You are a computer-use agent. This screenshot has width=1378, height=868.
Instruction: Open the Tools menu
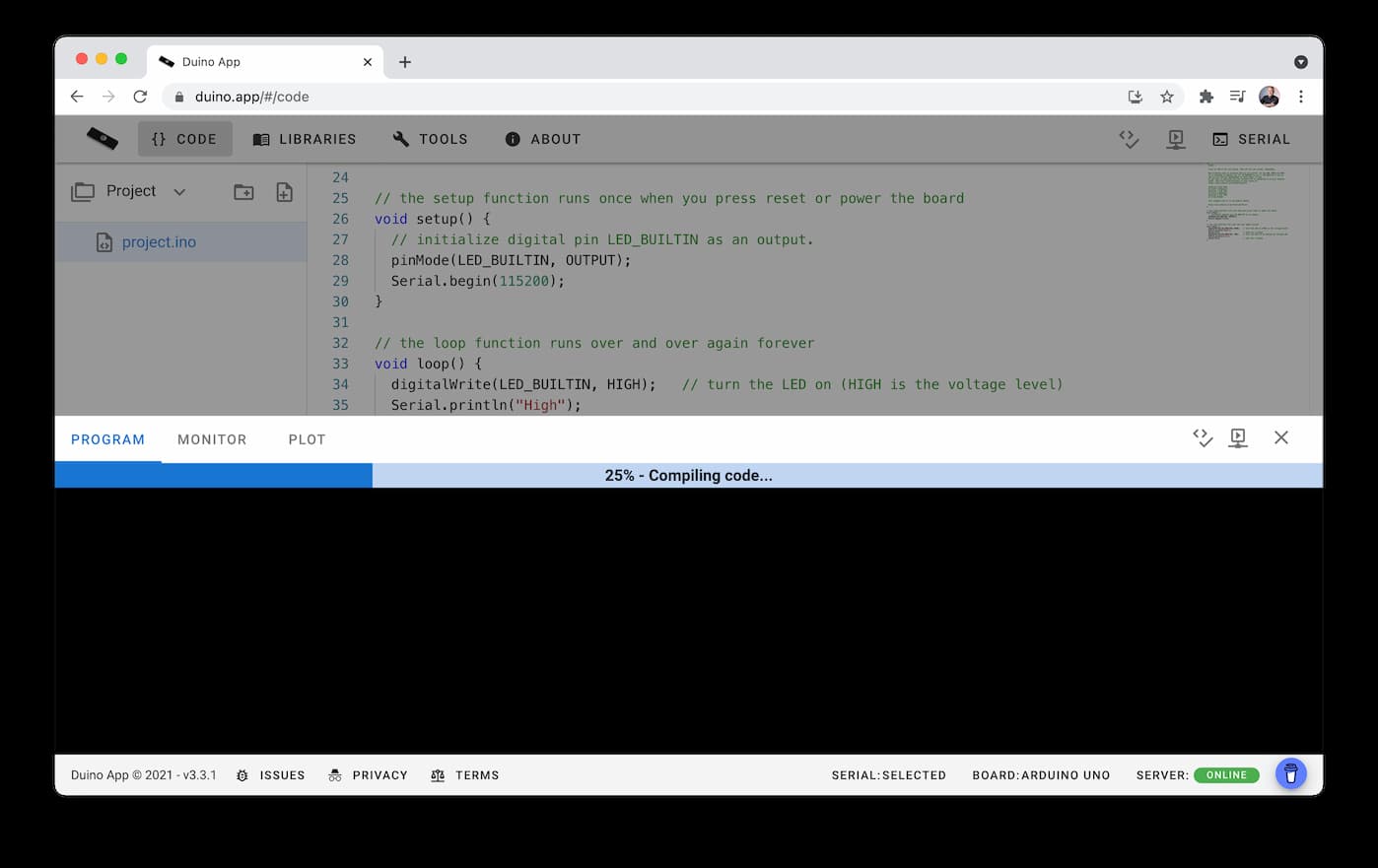(x=430, y=139)
